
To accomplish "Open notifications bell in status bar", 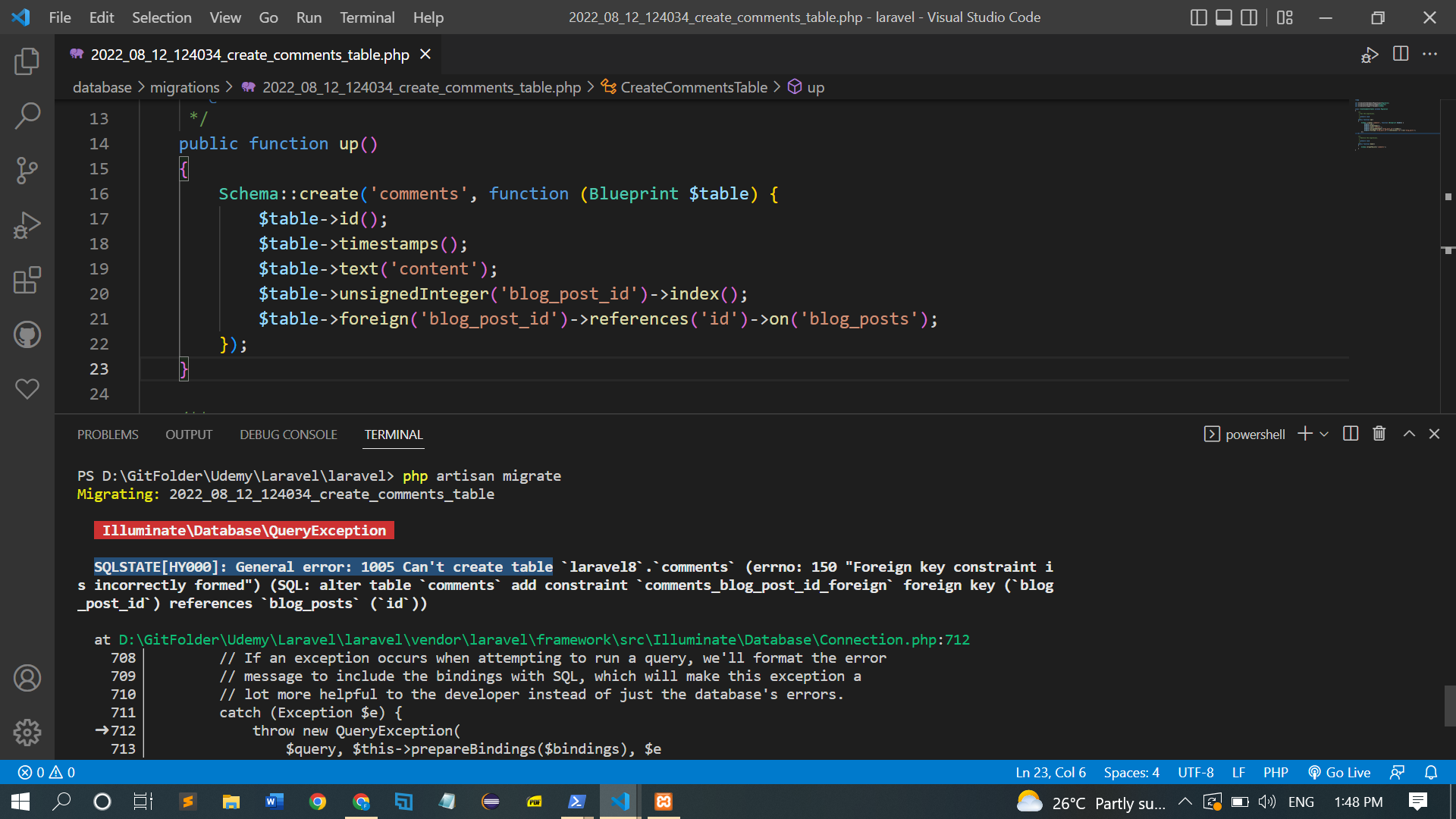I will point(1431,772).
